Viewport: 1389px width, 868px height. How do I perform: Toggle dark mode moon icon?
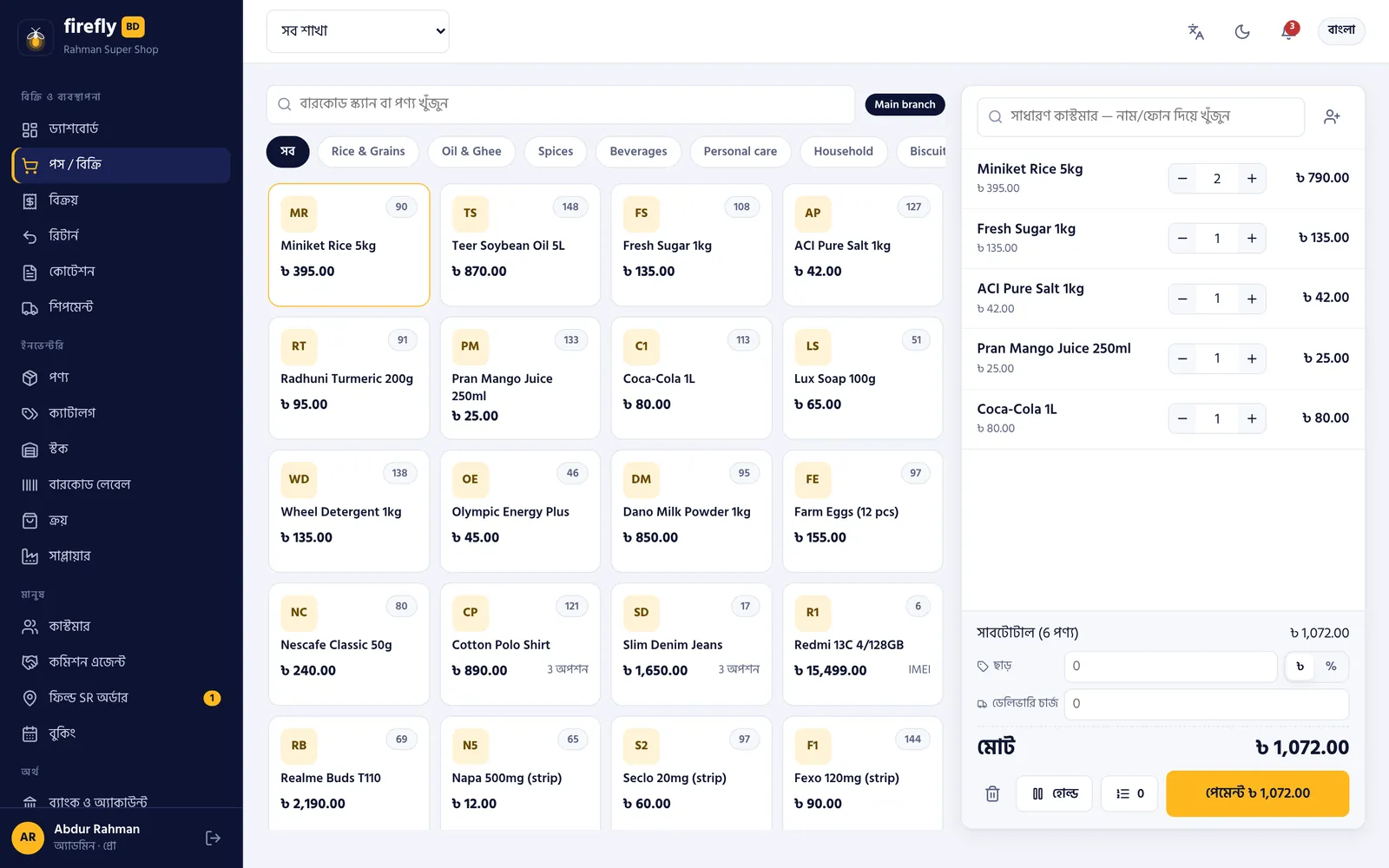[1242, 31]
